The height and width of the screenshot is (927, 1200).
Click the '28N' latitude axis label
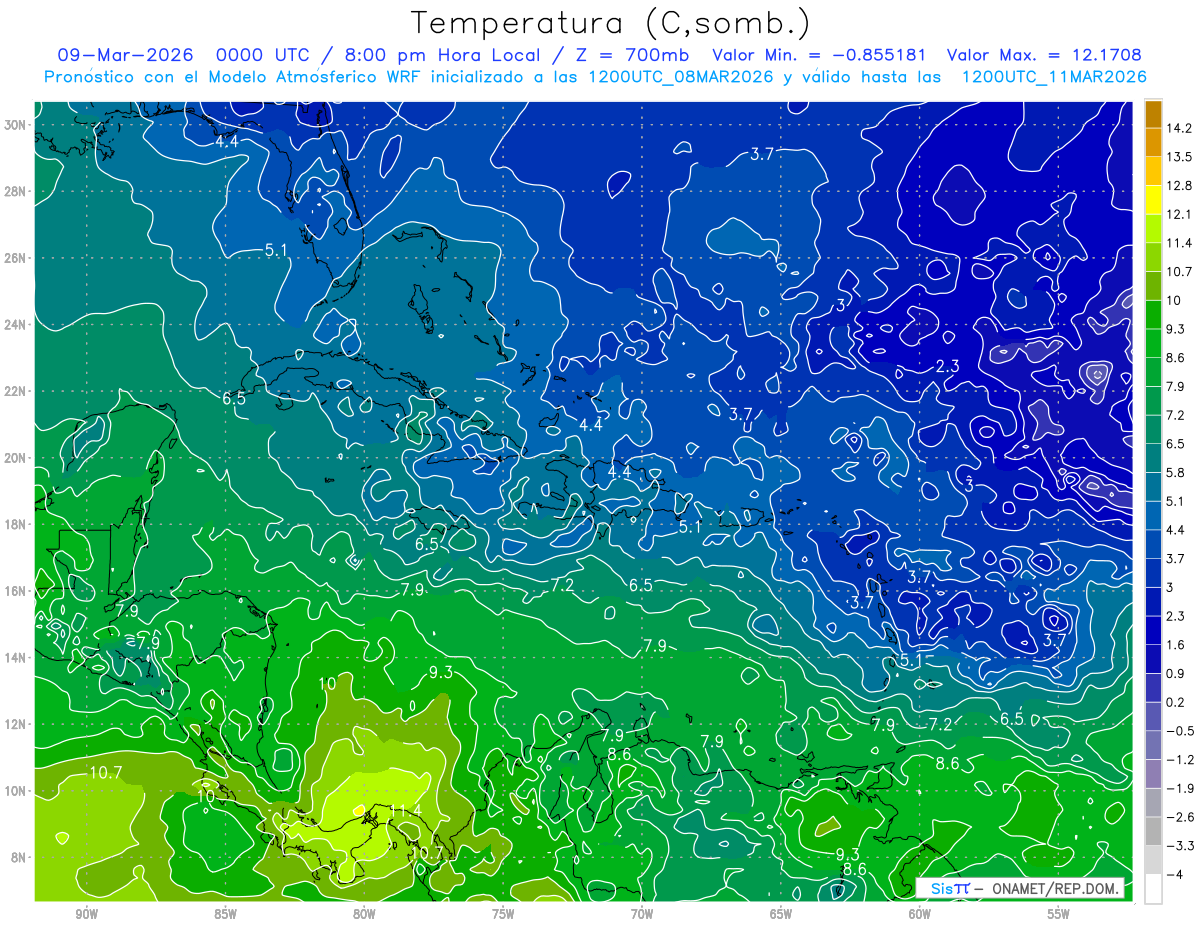(x=16, y=191)
